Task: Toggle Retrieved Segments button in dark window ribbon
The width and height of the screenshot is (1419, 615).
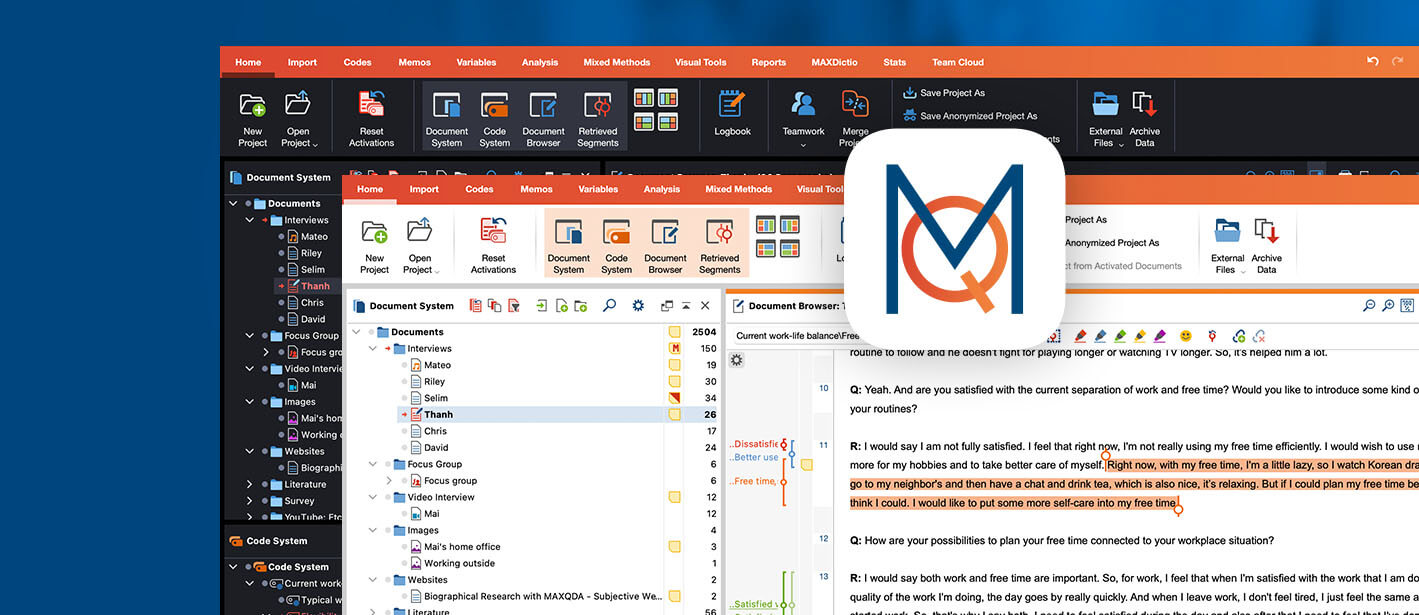Action: click(x=598, y=118)
